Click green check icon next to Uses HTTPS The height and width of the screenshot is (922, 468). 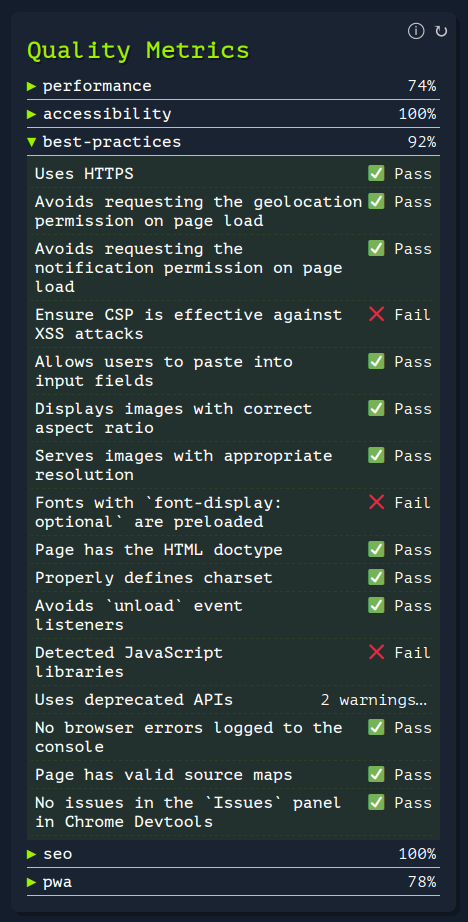pos(376,173)
